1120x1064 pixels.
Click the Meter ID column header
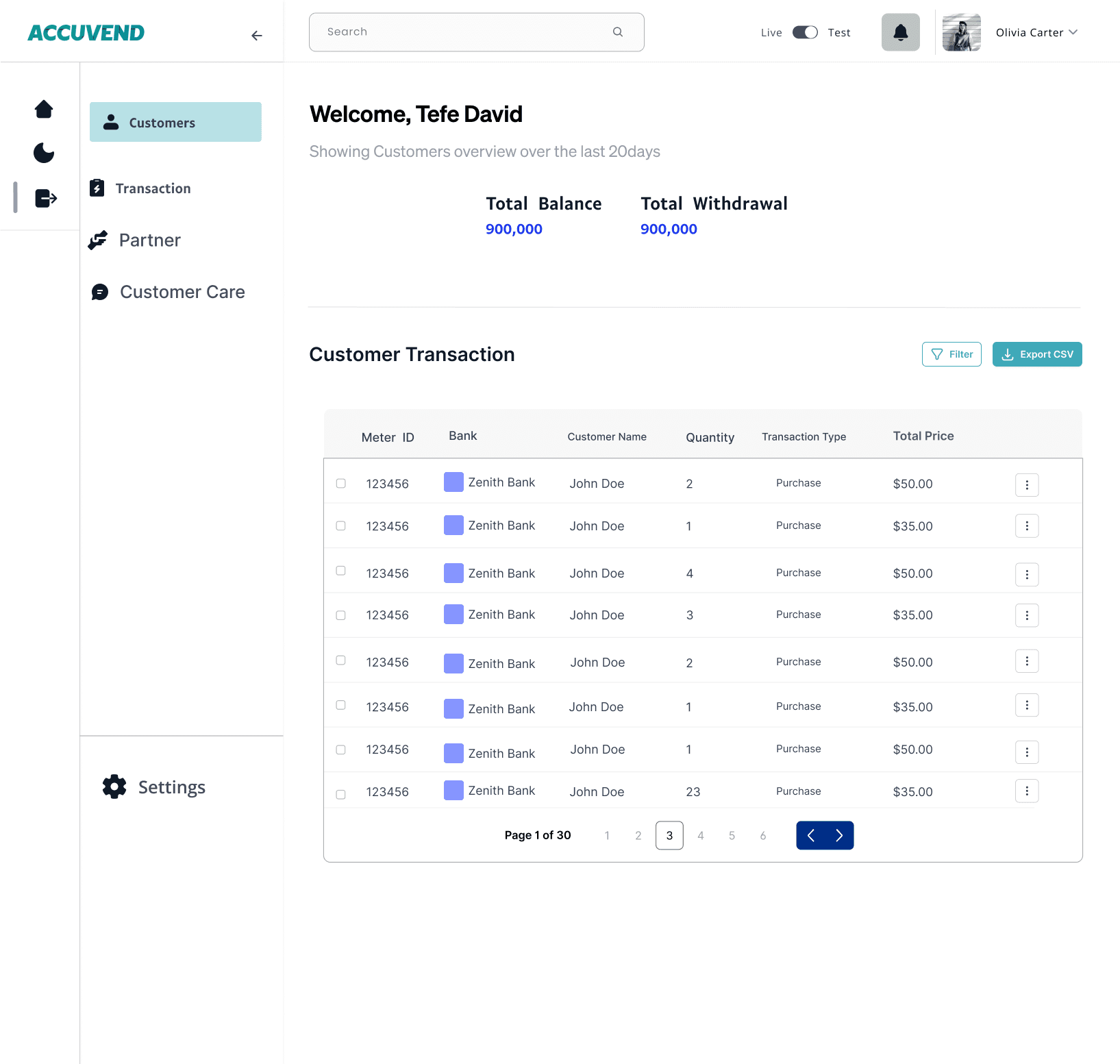click(x=388, y=437)
